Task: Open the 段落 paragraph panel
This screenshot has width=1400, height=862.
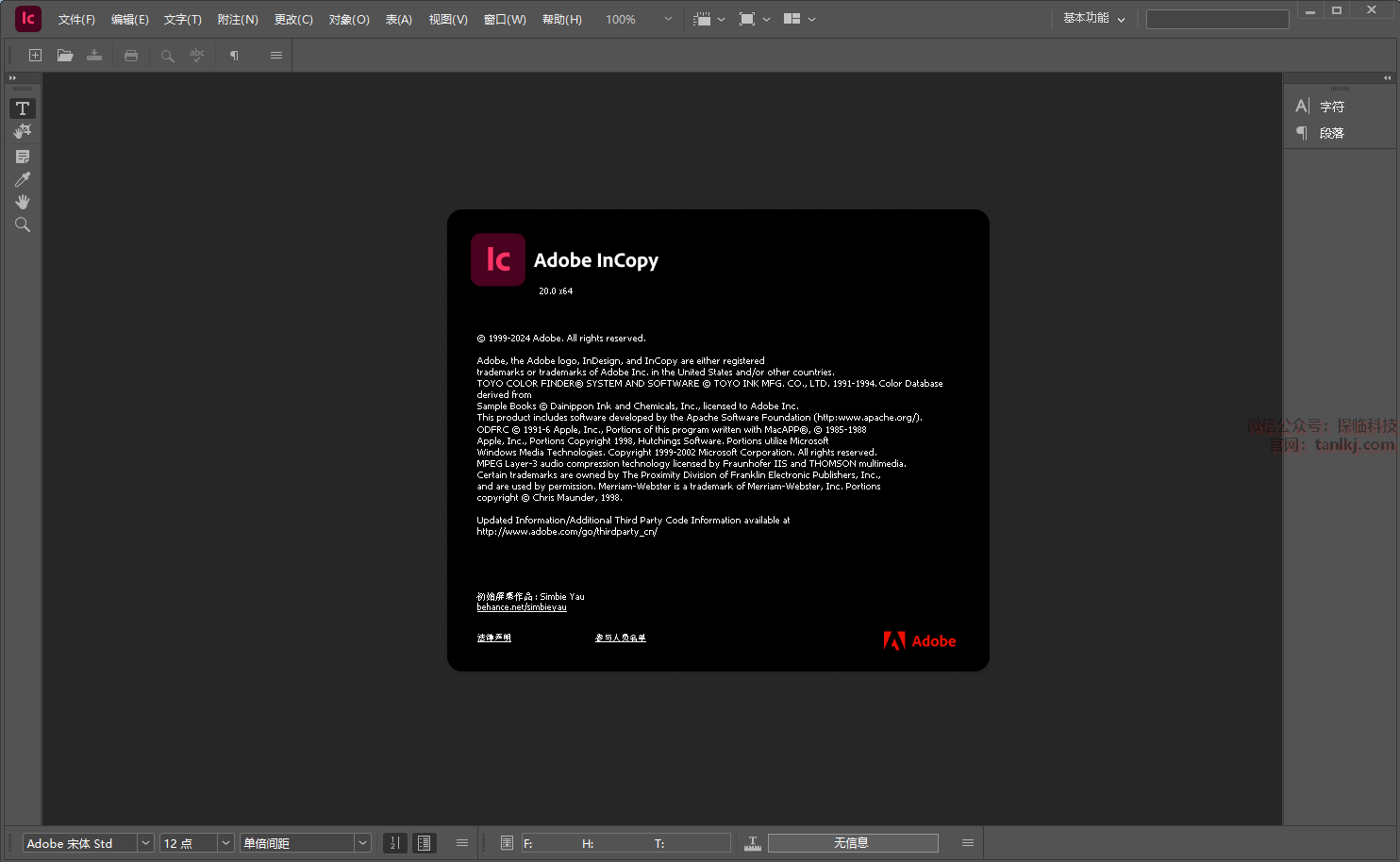Action: 1331,133
